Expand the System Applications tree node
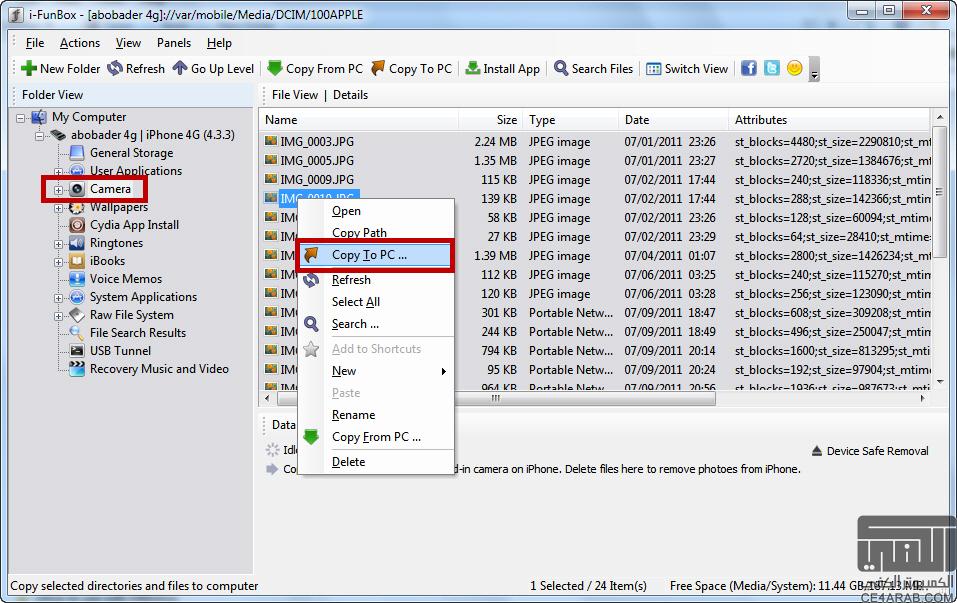The image size is (957, 603). [59, 298]
